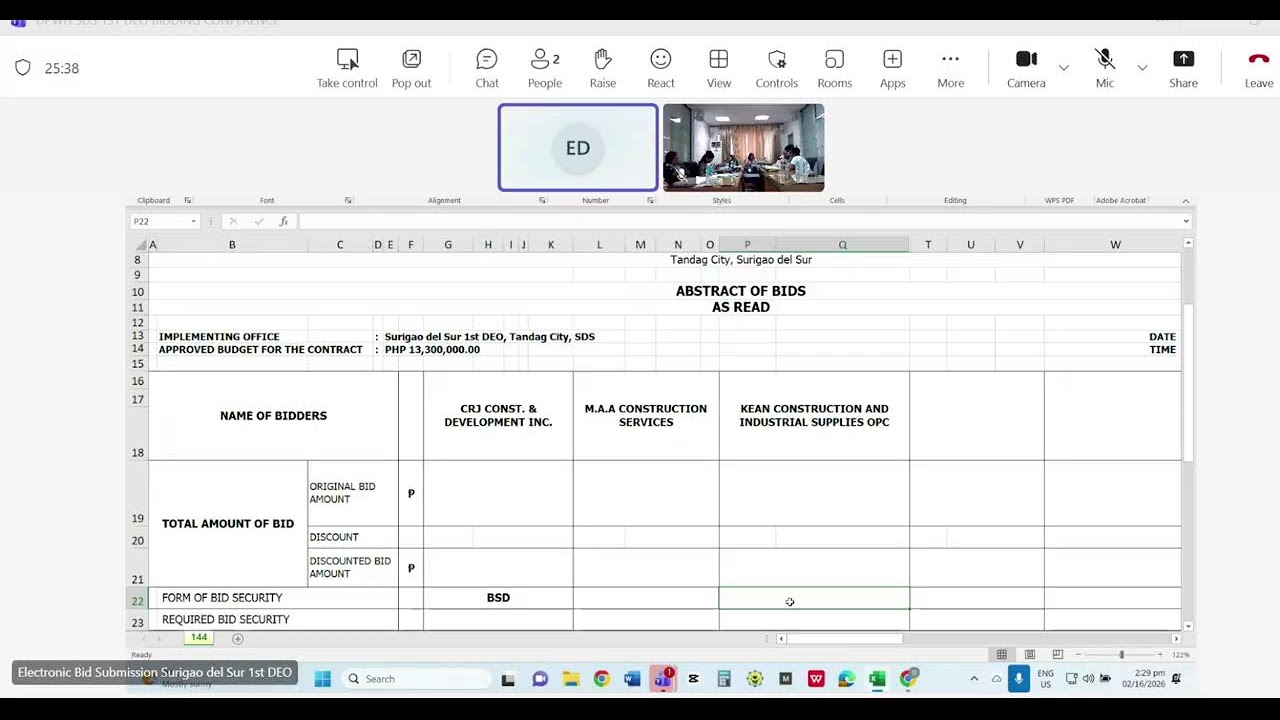The width and height of the screenshot is (1280, 720).
Task: Expand the formula bar dropdown arrow
Action: click(1186, 222)
